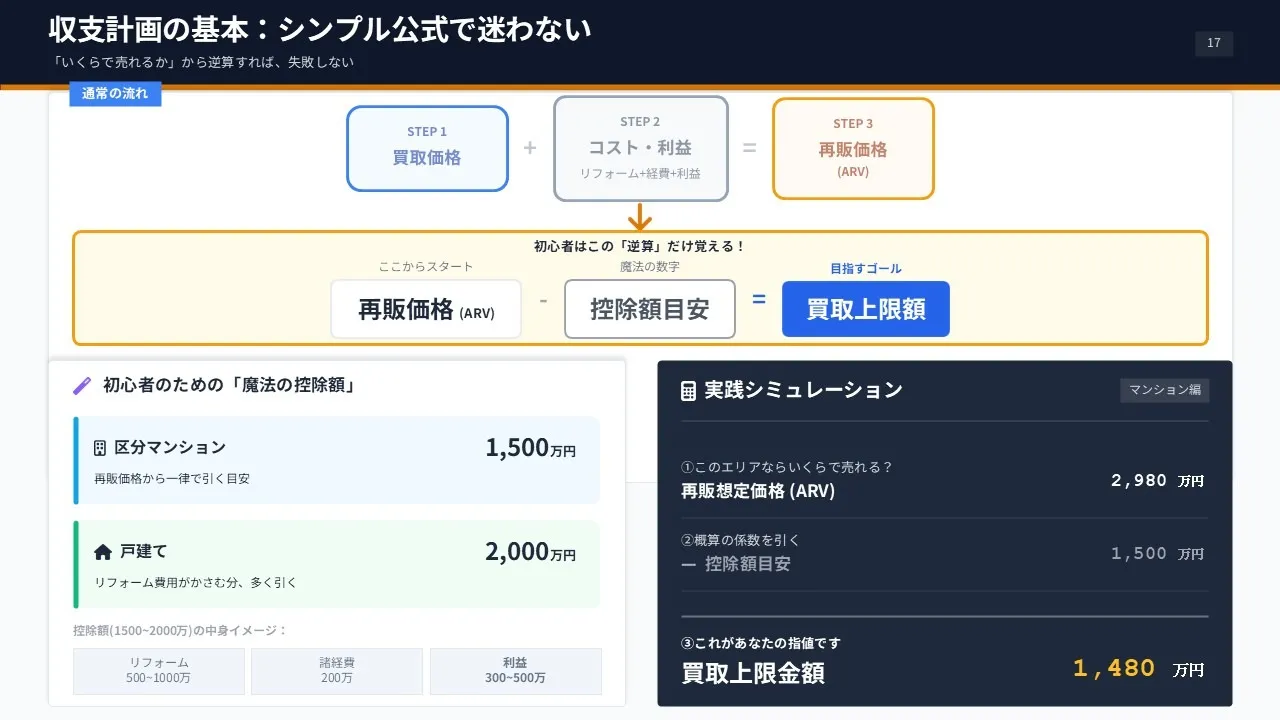Screen dimensions: 1280x720
Task: Click the house icon next to 戸建て
Action: [102, 552]
